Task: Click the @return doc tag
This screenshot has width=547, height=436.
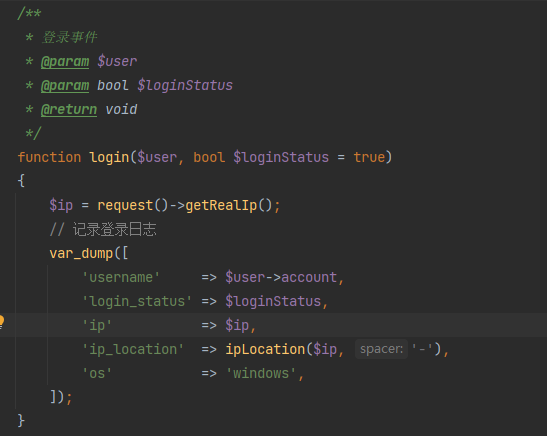Action: (69, 110)
